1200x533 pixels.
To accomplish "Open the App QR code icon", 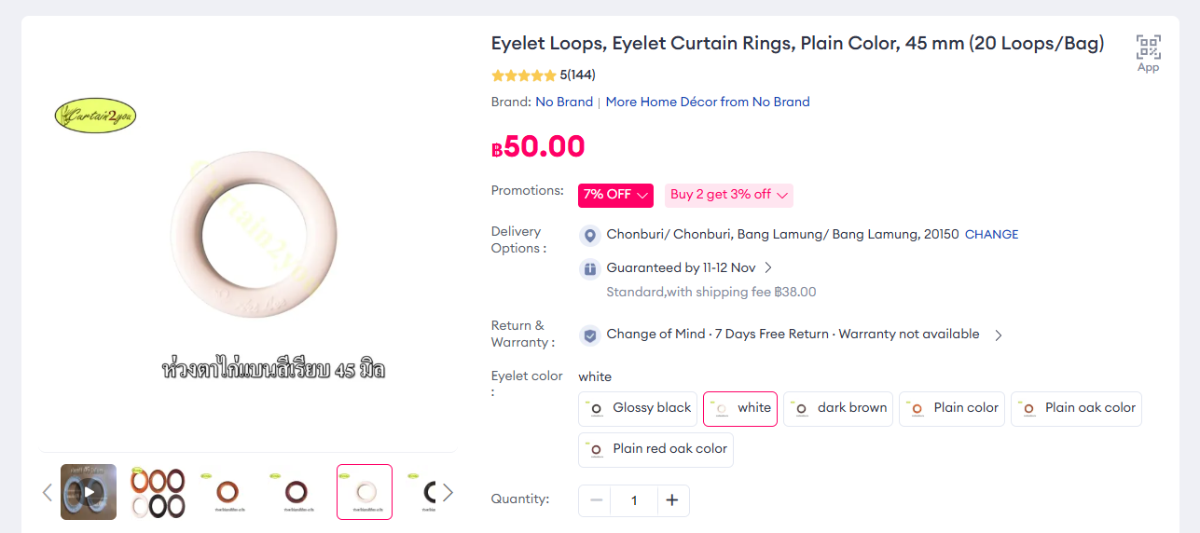I will pos(1148,48).
